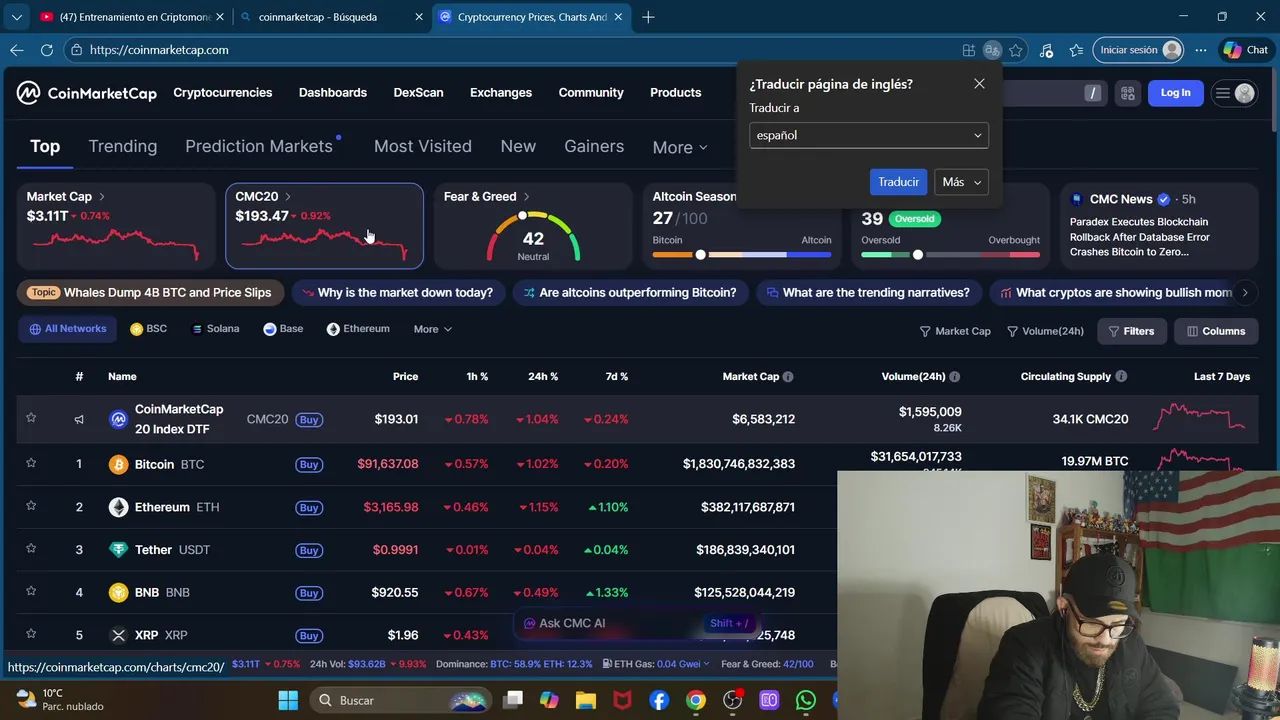This screenshot has height=720, width=1280.
Task: Click the Market Cap column info icon
Action: point(788,377)
